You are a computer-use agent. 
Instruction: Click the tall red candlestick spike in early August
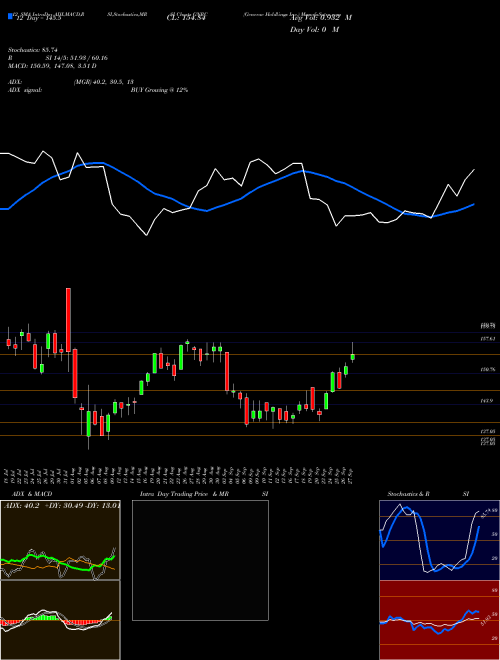pos(68,320)
